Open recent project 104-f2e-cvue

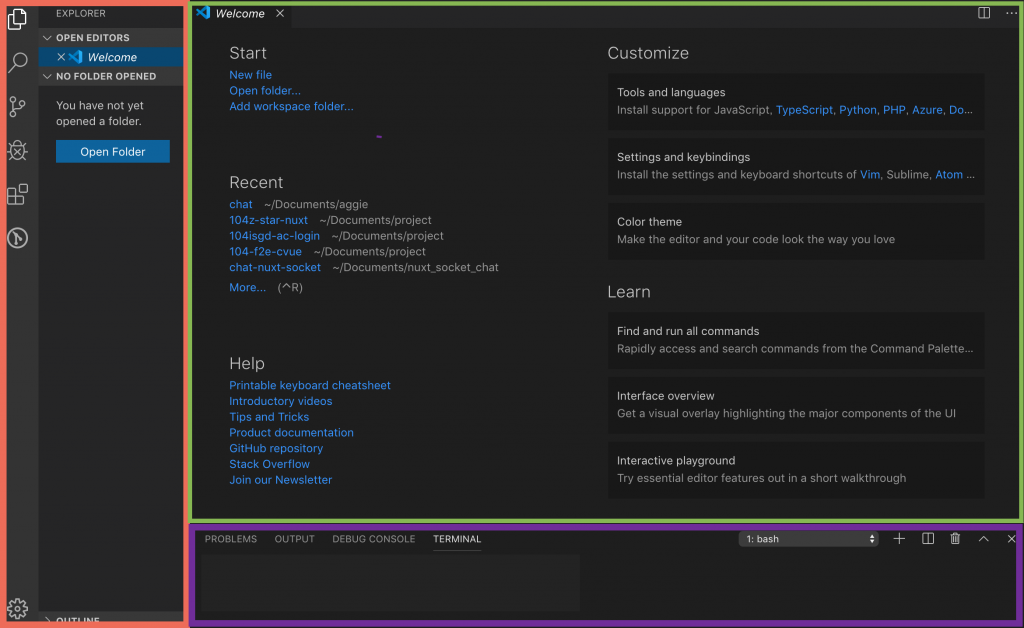click(265, 251)
